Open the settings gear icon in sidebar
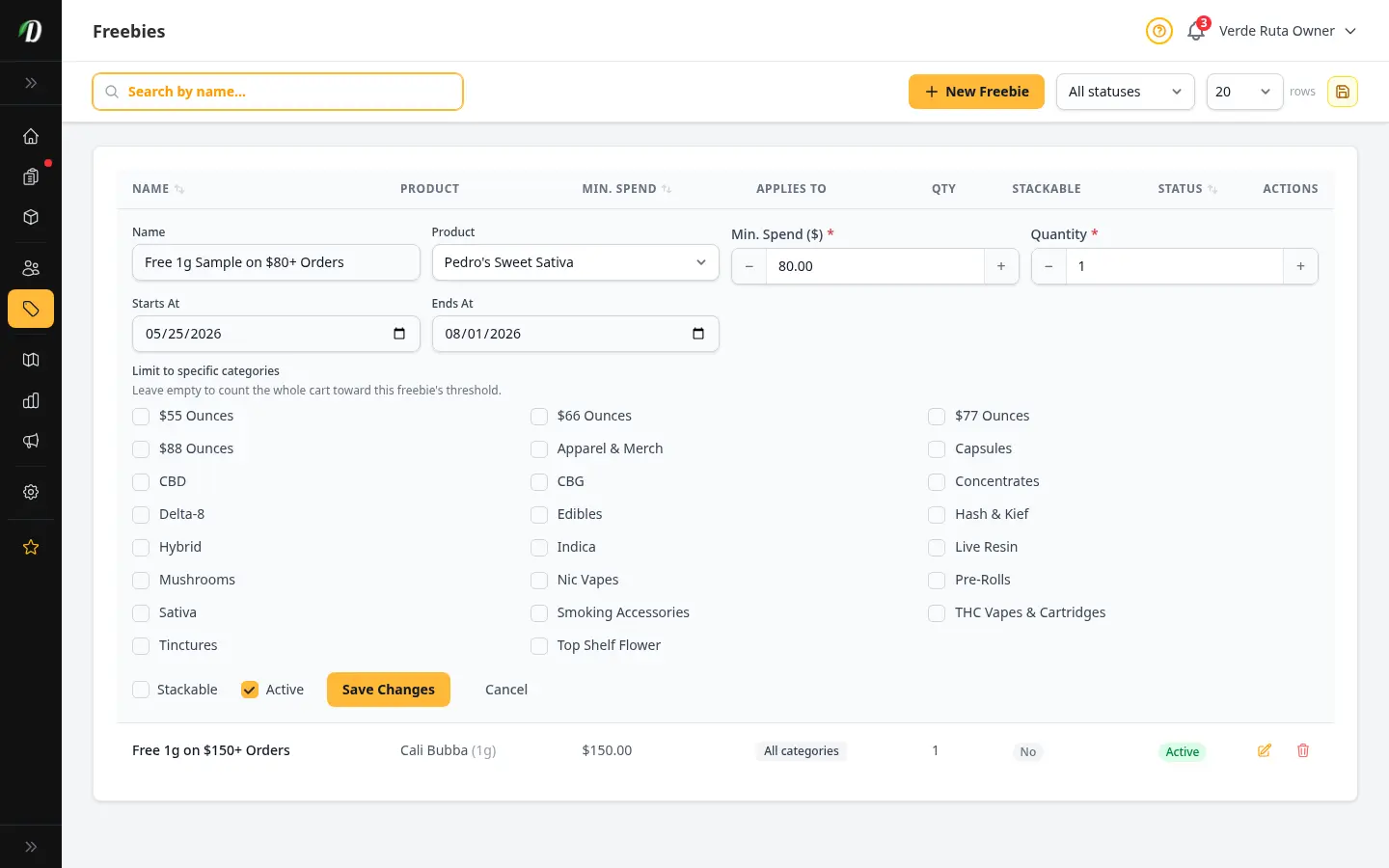 tap(31, 492)
